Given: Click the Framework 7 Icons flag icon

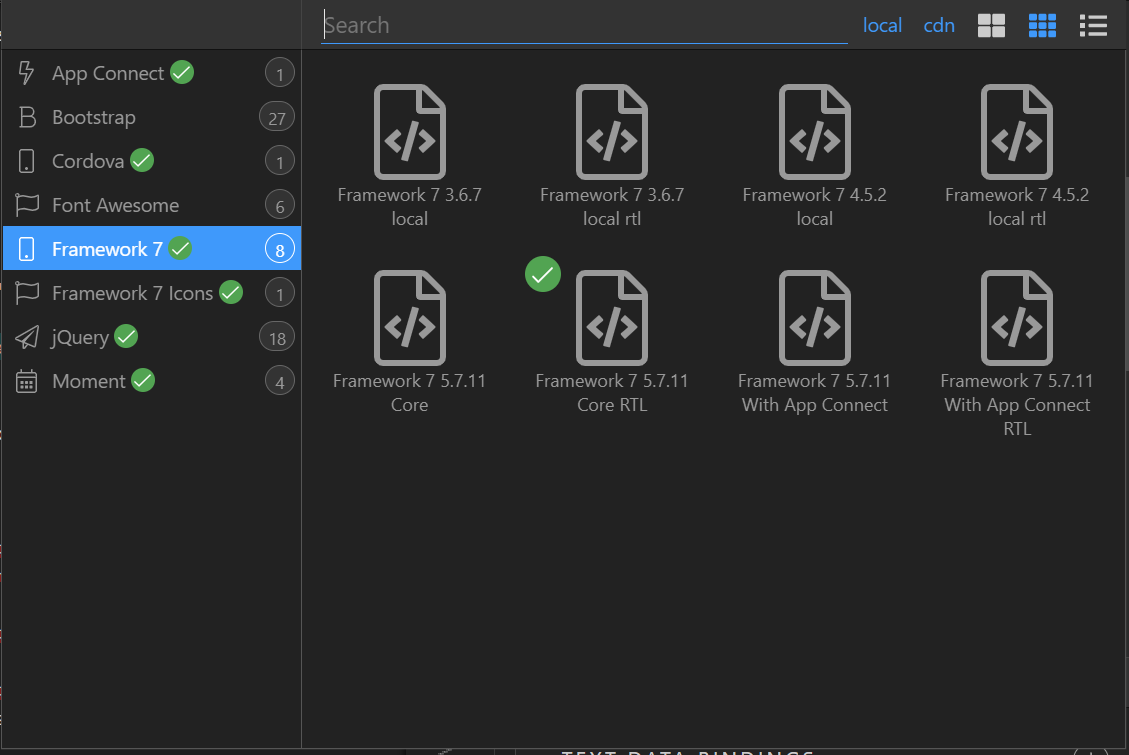Looking at the screenshot, I should [x=27, y=293].
